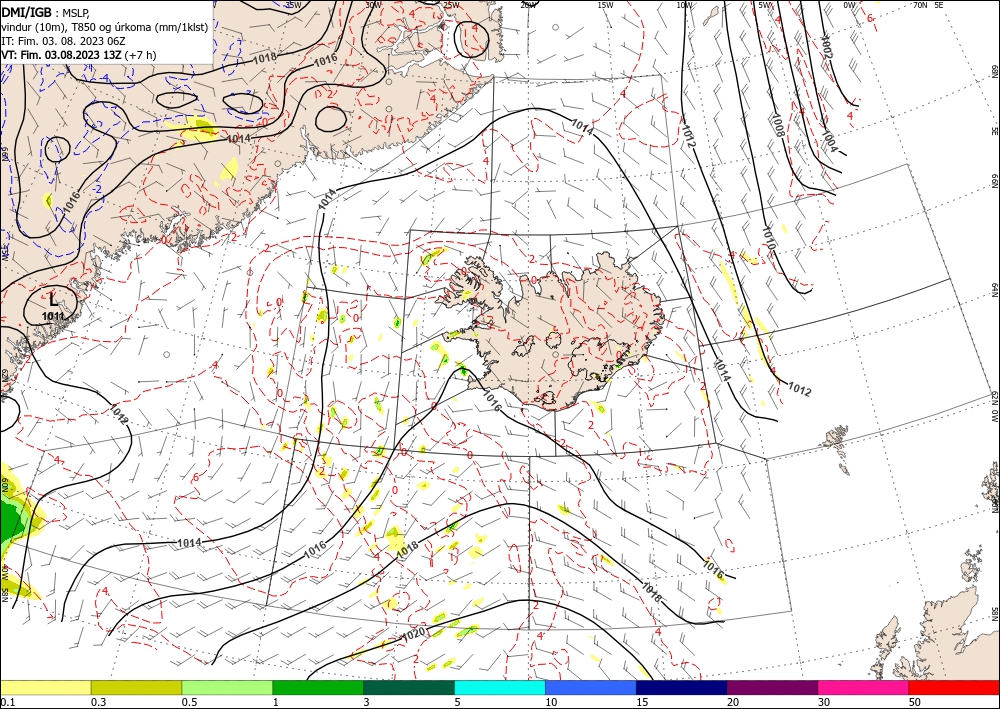Viewport: 1000px width, 709px height.
Task: Click the "1020" isobar label
Action: pos(414,634)
